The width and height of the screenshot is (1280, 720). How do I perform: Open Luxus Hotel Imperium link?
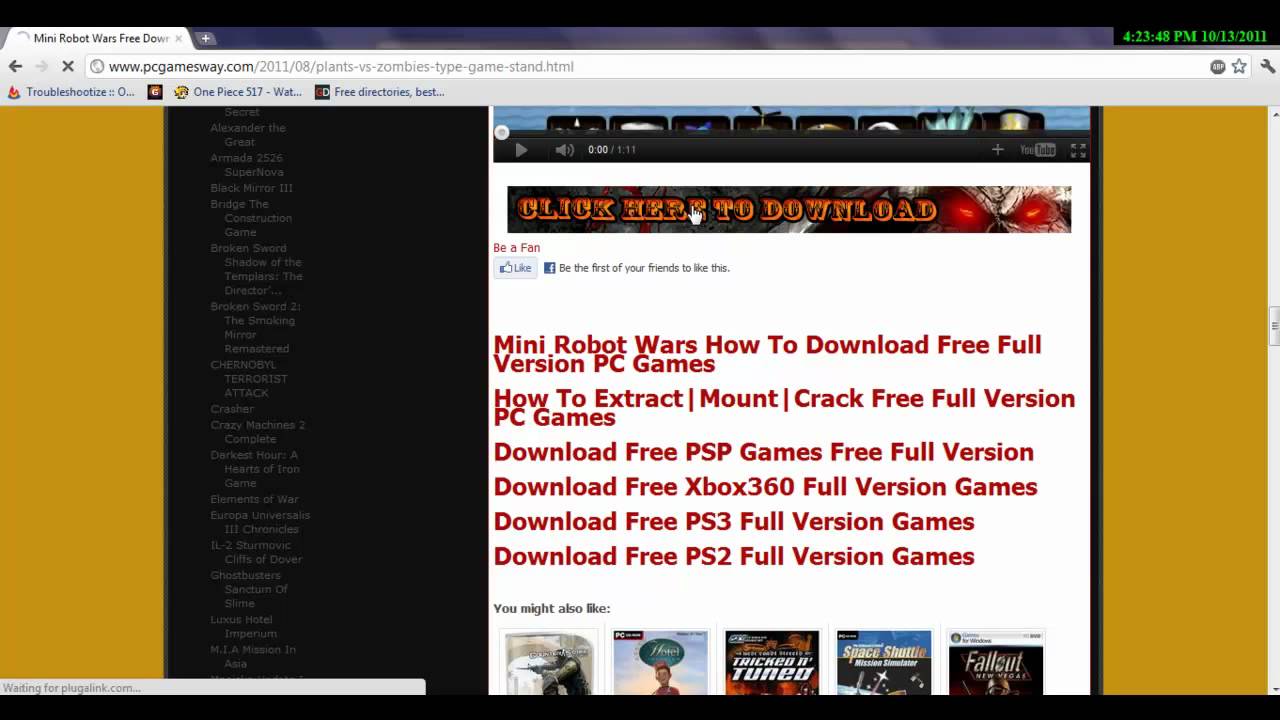click(243, 626)
